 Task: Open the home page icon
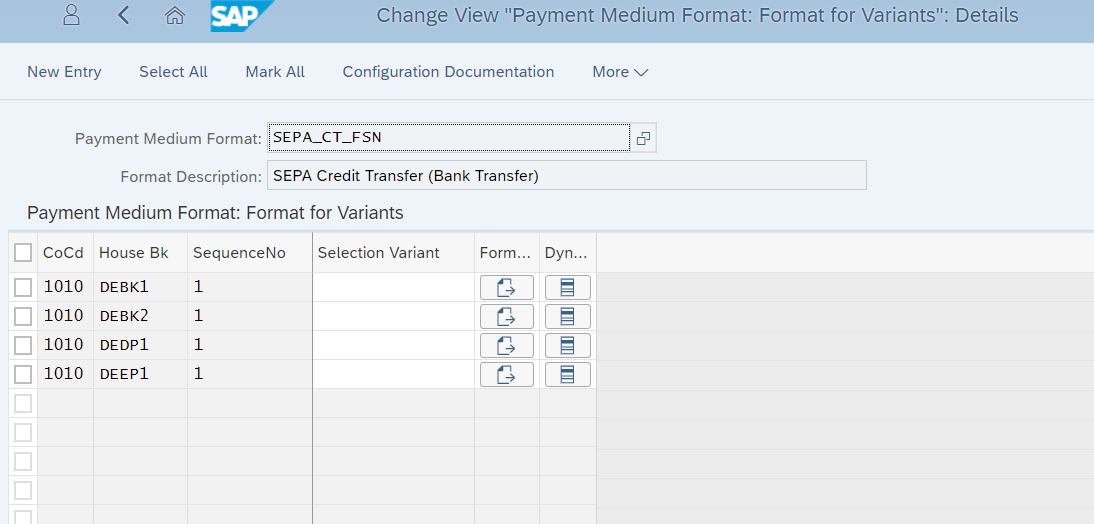coord(174,15)
